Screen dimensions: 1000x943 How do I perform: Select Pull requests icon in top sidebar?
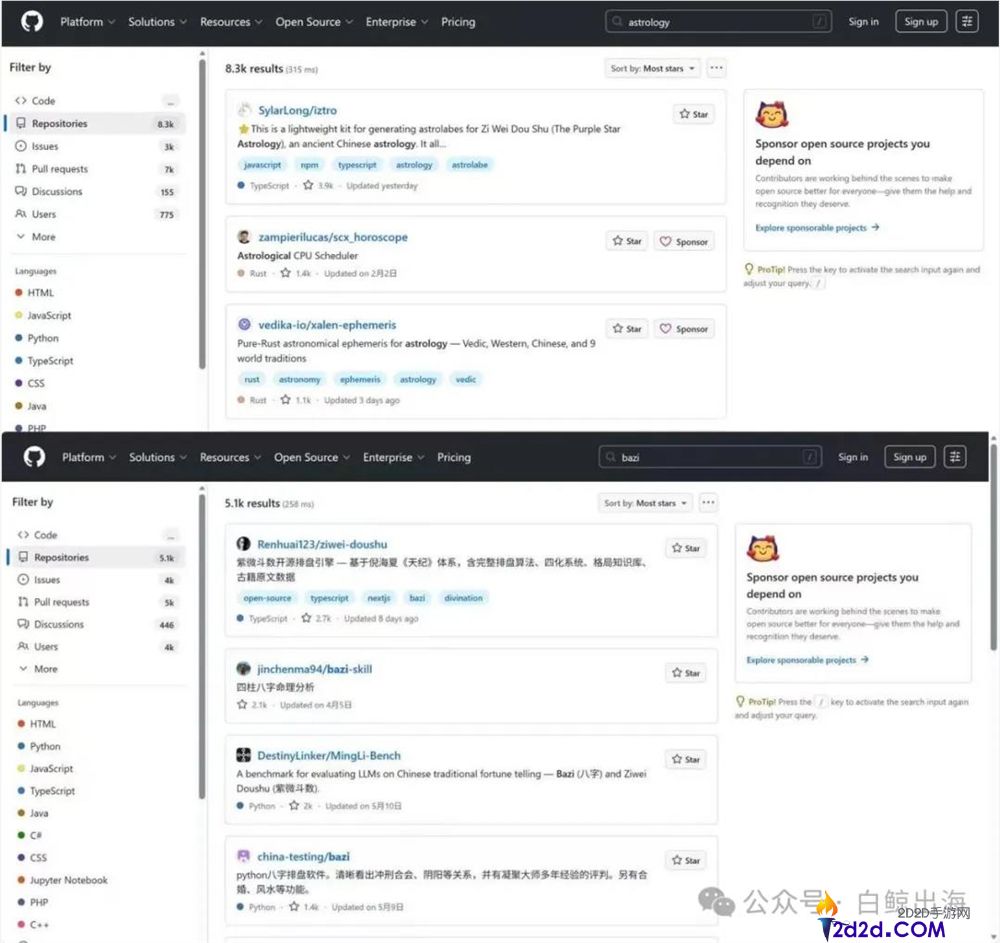21,168
